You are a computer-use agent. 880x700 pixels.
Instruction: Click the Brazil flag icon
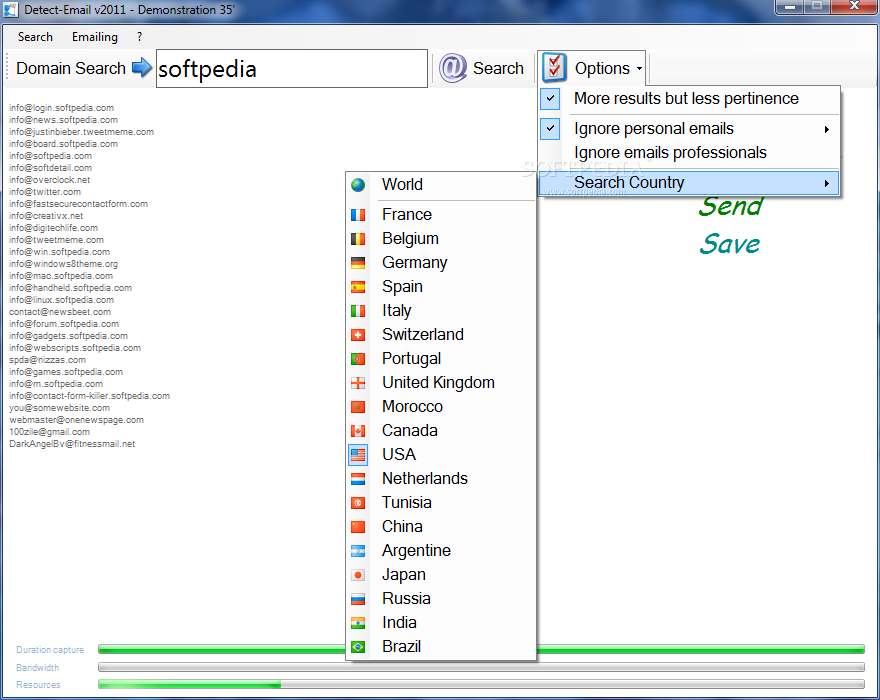[x=358, y=647]
